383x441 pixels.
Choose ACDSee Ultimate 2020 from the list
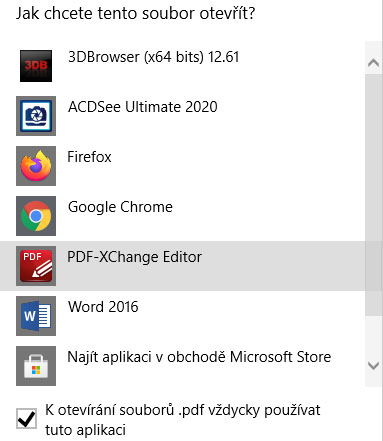(x=182, y=116)
